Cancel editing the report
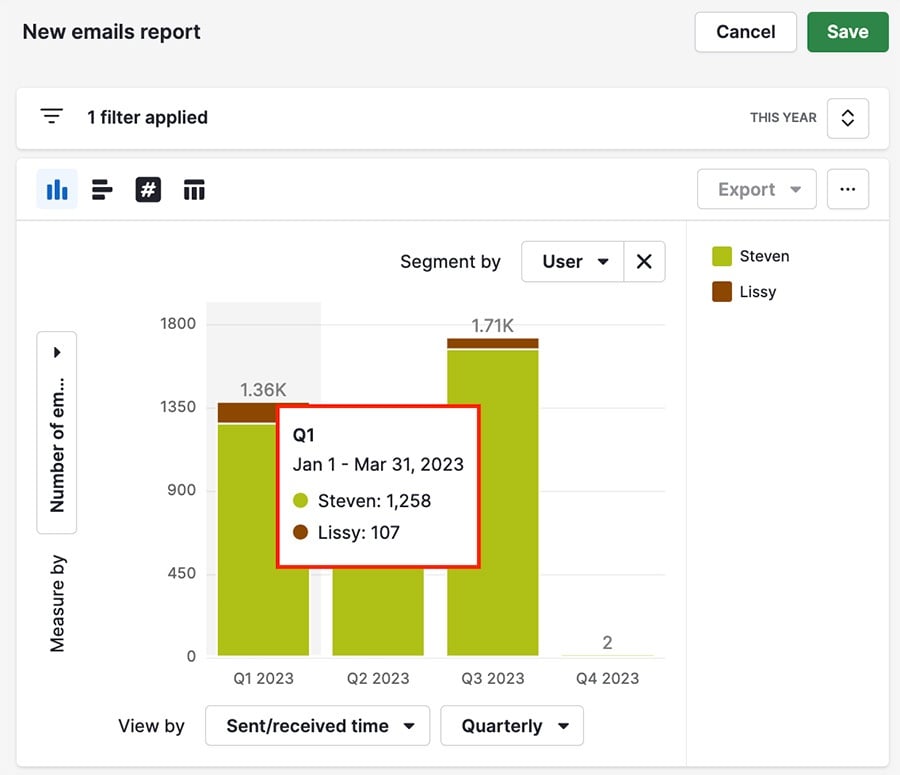900x775 pixels. (x=745, y=32)
